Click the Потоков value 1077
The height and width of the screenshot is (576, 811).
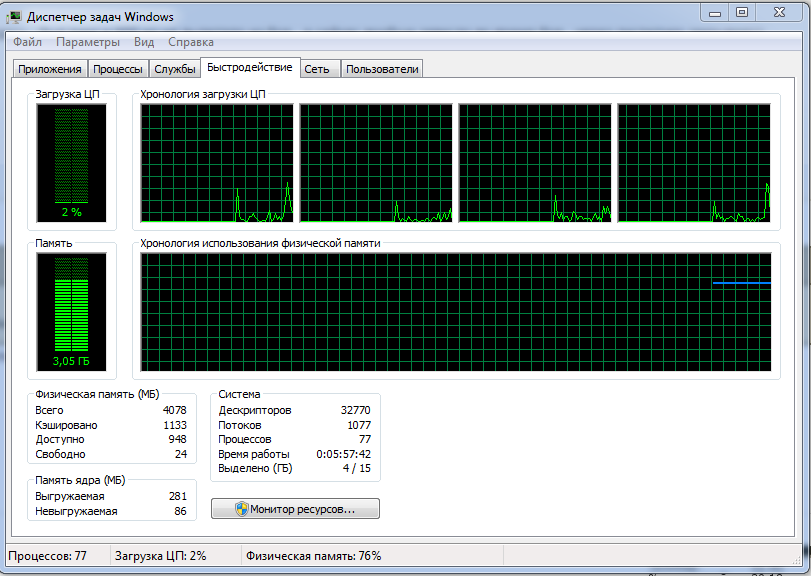click(359, 425)
